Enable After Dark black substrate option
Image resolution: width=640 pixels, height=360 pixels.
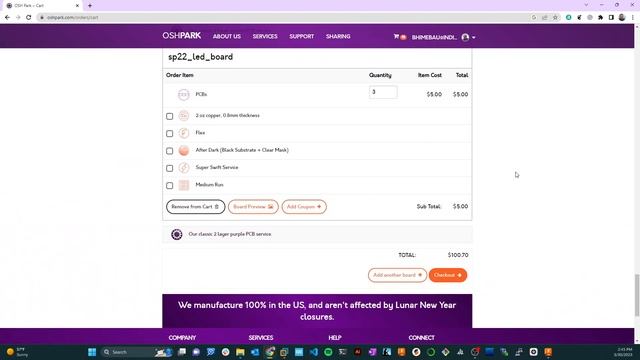(x=169, y=151)
